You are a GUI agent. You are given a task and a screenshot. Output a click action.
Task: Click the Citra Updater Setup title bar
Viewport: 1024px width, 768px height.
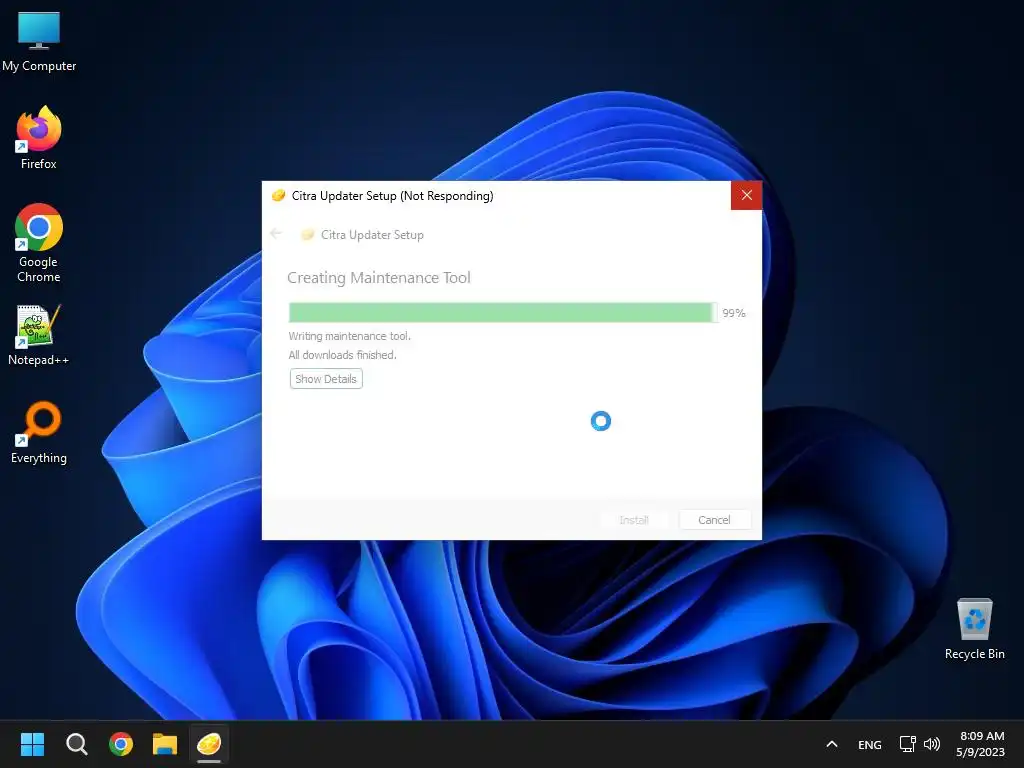point(496,195)
